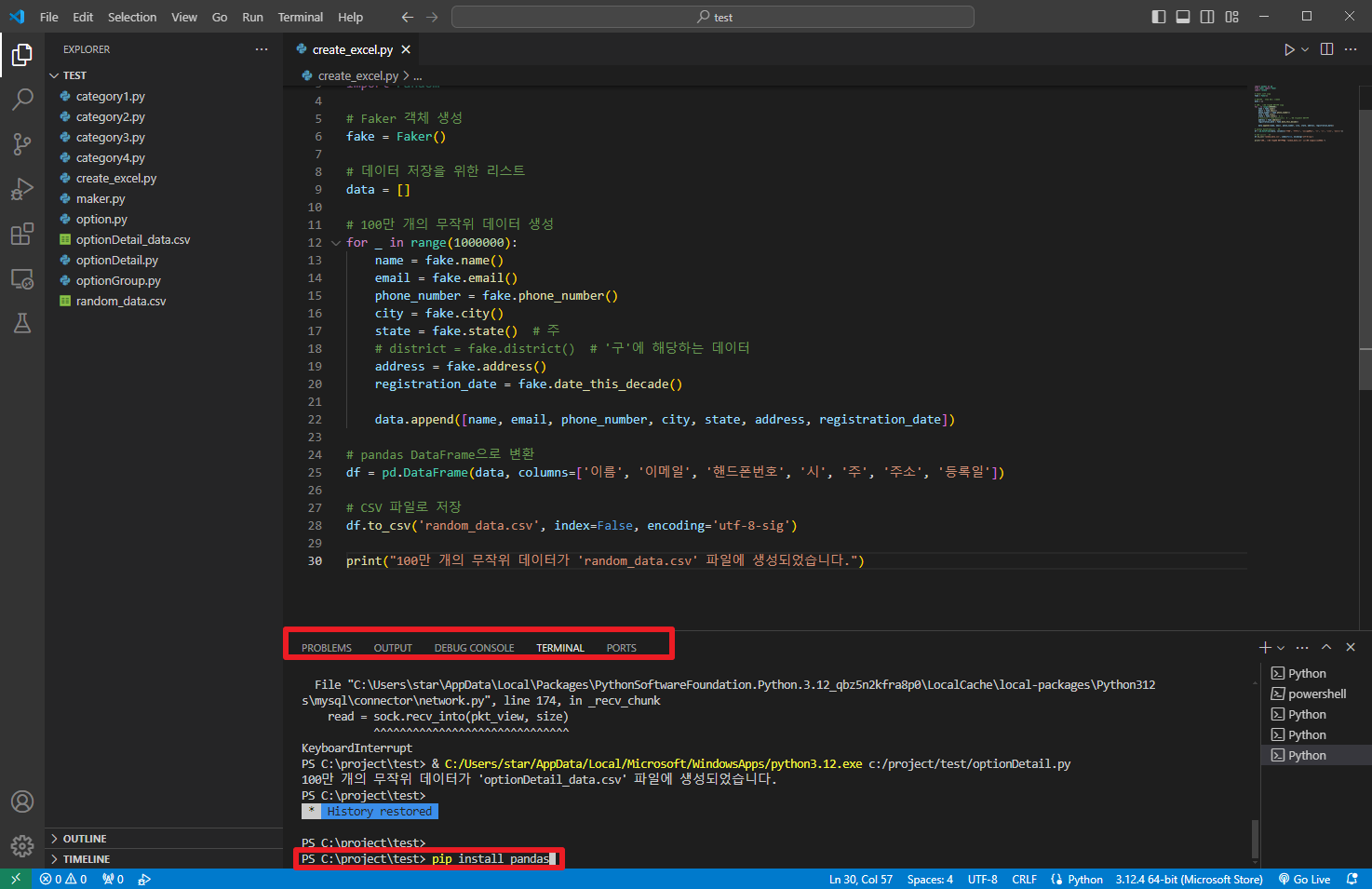Switch to the DEBUG CONSOLE tab
Image resolution: width=1372 pixels, height=889 pixels.
click(x=474, y=648)
